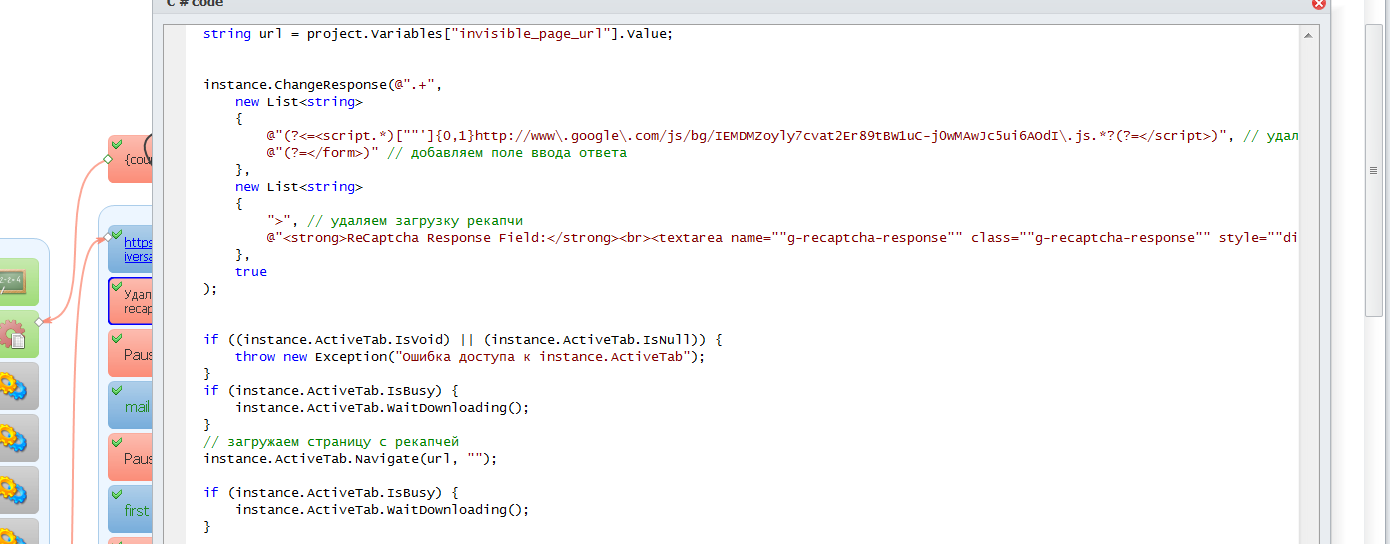Select the gear block just below the gear-with-document block
Screen dimensions: 1390x544
click(x=17, y=386)
